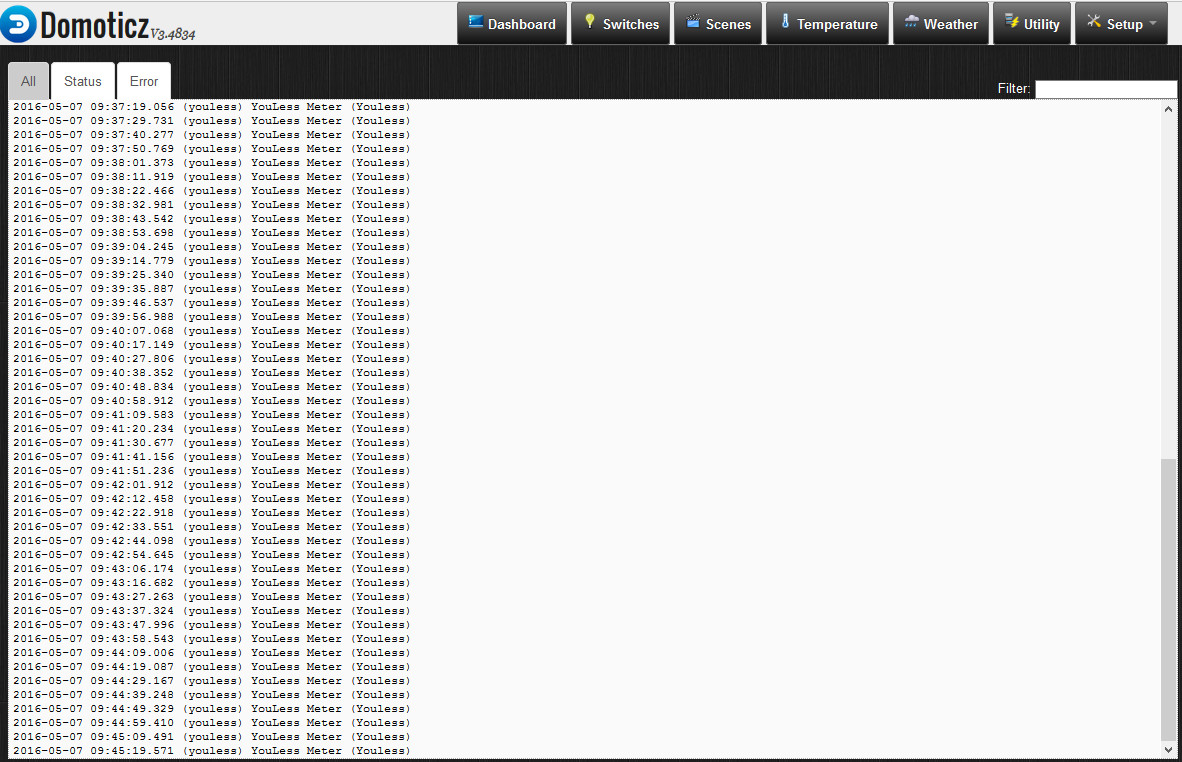Select log entry at 09:39:35.887
Image resolution: width=1182 pixels, height=762 pixels.
coord(212,289)
